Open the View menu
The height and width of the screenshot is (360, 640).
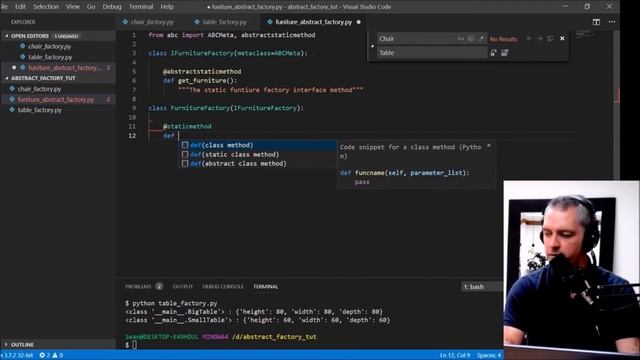pyautogui.click(x=73, y=7)
